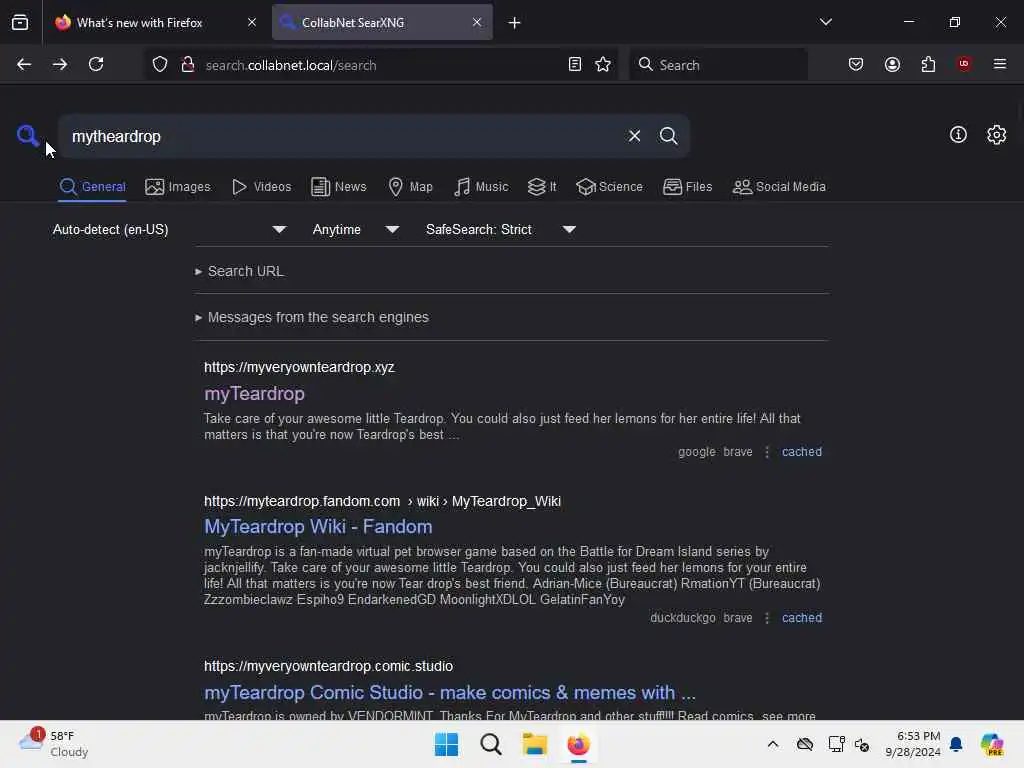Close the CollabNet SearXNG tab

pos(477,22)
